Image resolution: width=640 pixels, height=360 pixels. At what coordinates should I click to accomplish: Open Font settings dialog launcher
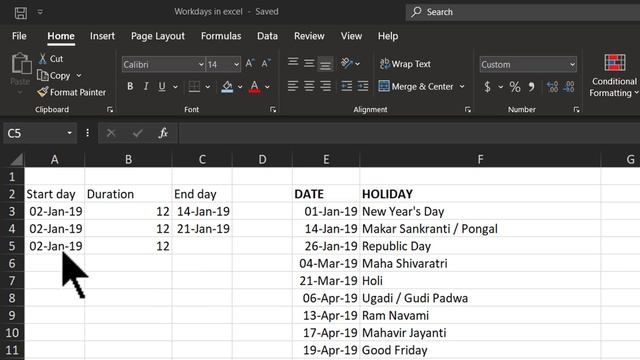click(x=273, y=109)
